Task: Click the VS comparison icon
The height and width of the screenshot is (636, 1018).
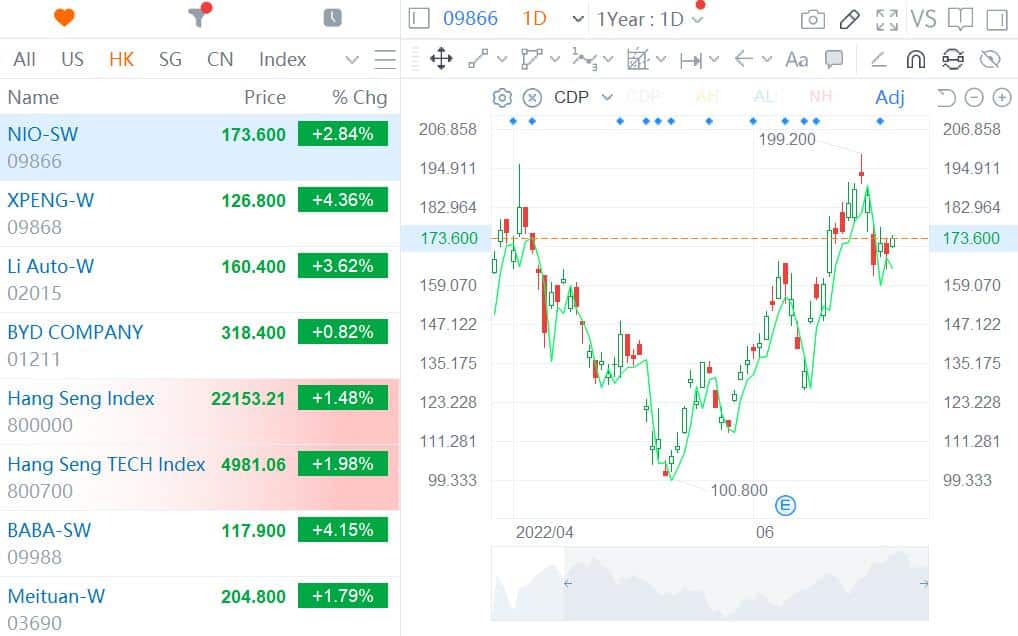Action: (925, 18)
